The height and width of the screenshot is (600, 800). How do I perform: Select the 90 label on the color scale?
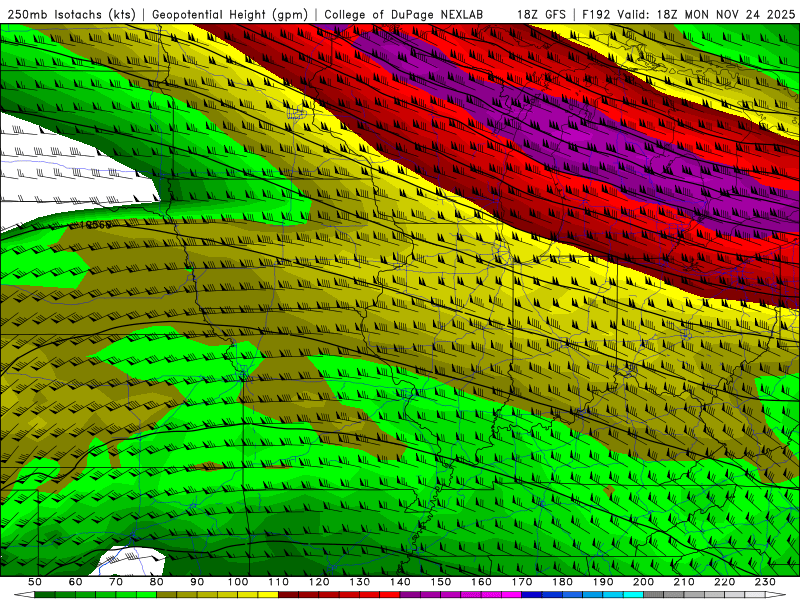pyautogui.click(x=197, y=582)
